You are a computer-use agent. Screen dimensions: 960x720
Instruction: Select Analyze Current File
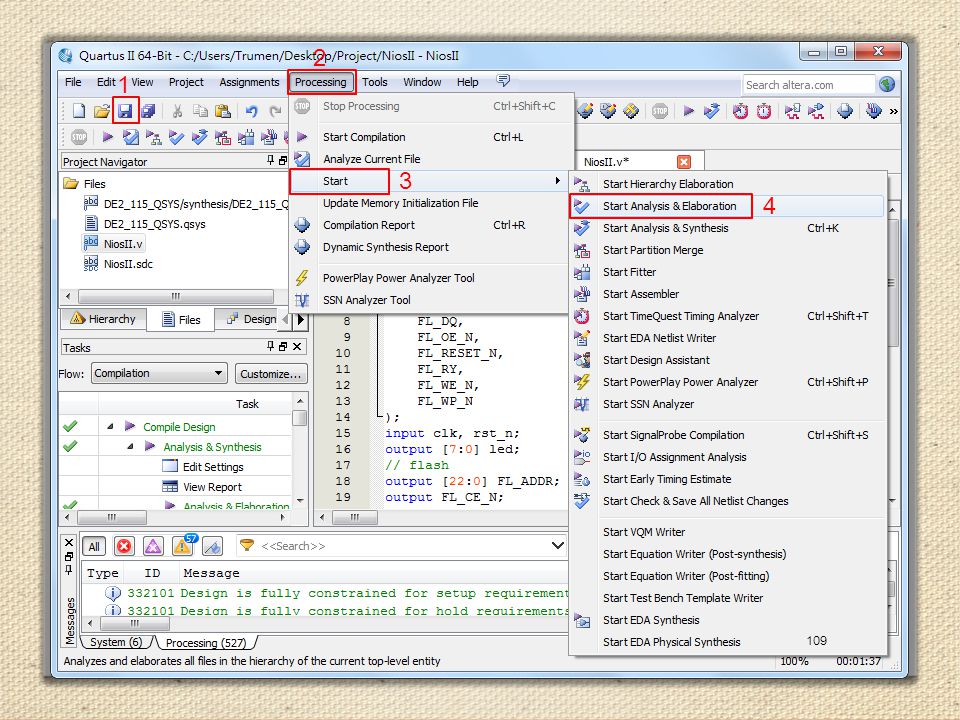point(432,159)
